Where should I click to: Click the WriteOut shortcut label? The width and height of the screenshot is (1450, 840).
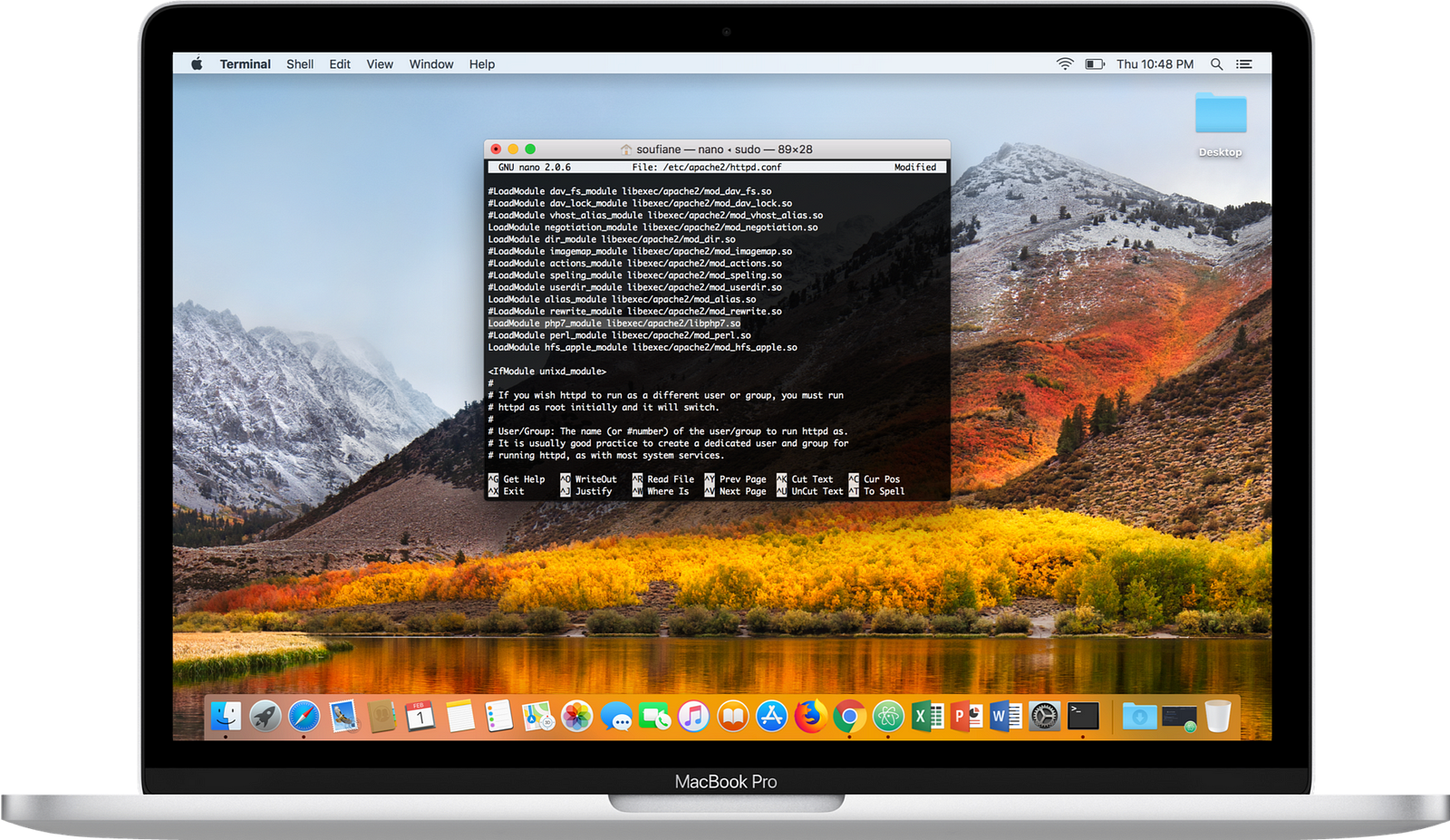pos(596,479)
